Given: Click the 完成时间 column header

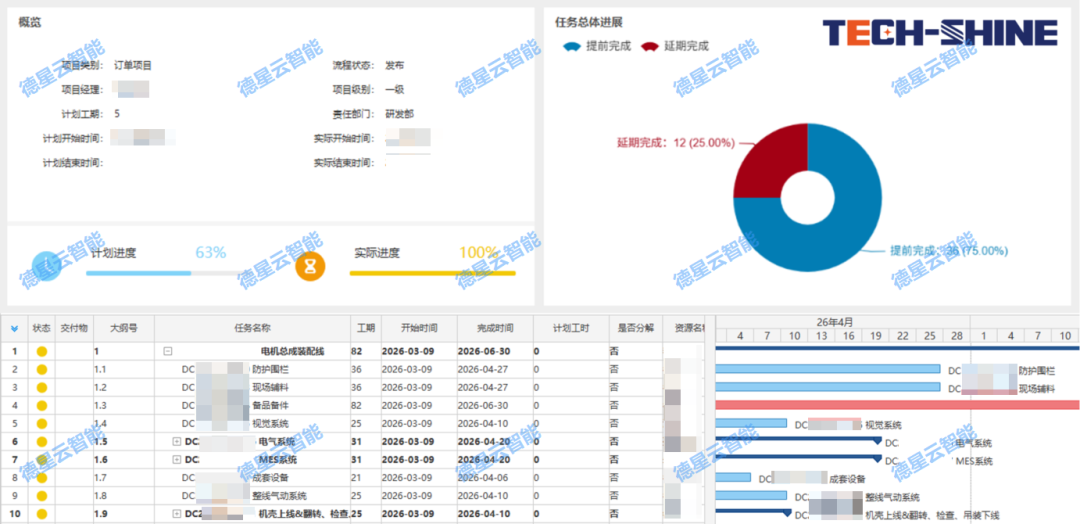Looking at the screenshot, I should [x=495, y=328].
